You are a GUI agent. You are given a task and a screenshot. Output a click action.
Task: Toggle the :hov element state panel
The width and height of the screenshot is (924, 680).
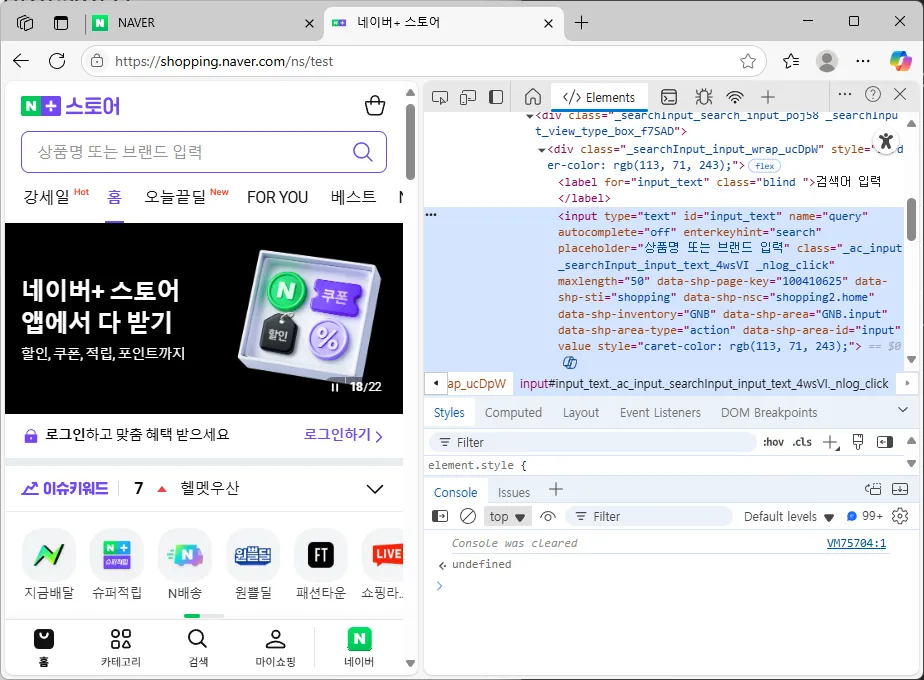[773, 442]
